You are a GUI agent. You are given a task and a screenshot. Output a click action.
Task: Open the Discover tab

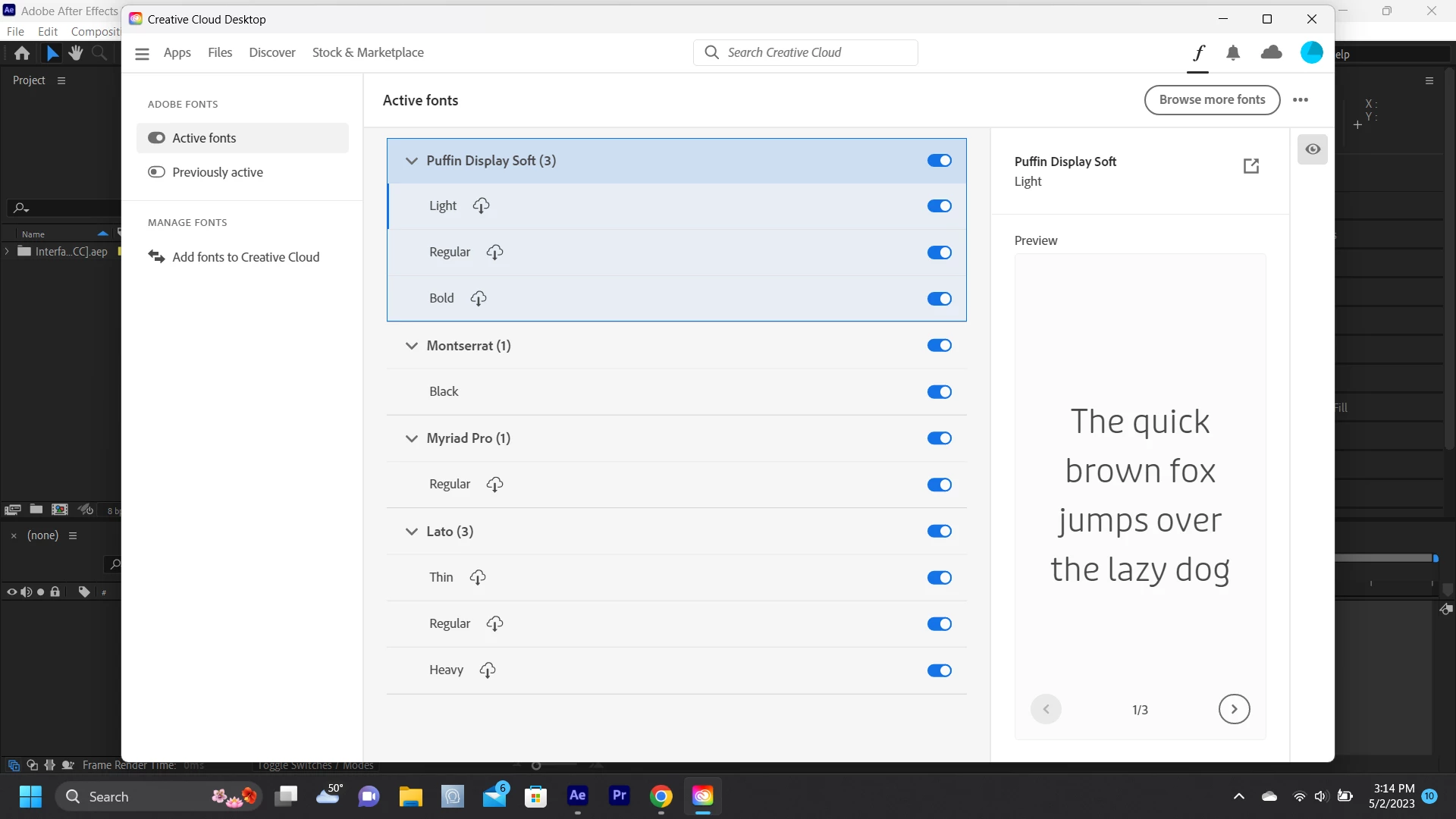click(271, 52)
